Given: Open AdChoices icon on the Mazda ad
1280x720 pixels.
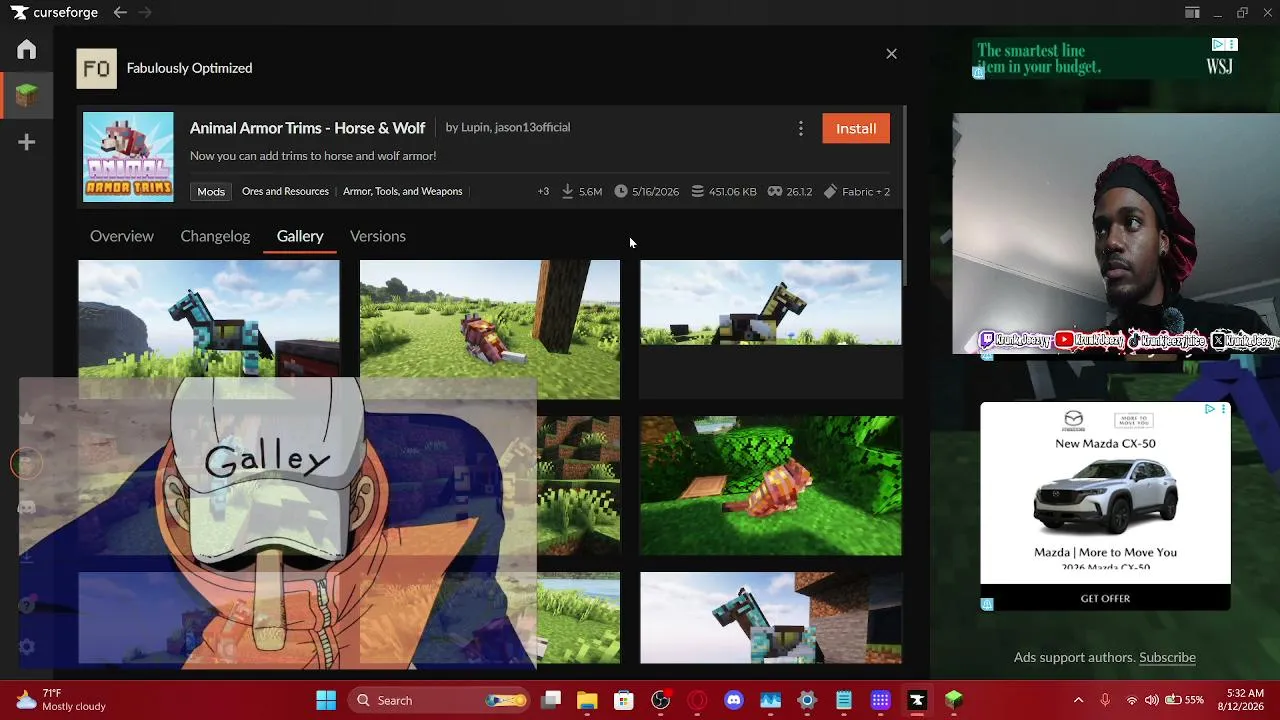Looking at the screenshot, I should [1209, 409].
